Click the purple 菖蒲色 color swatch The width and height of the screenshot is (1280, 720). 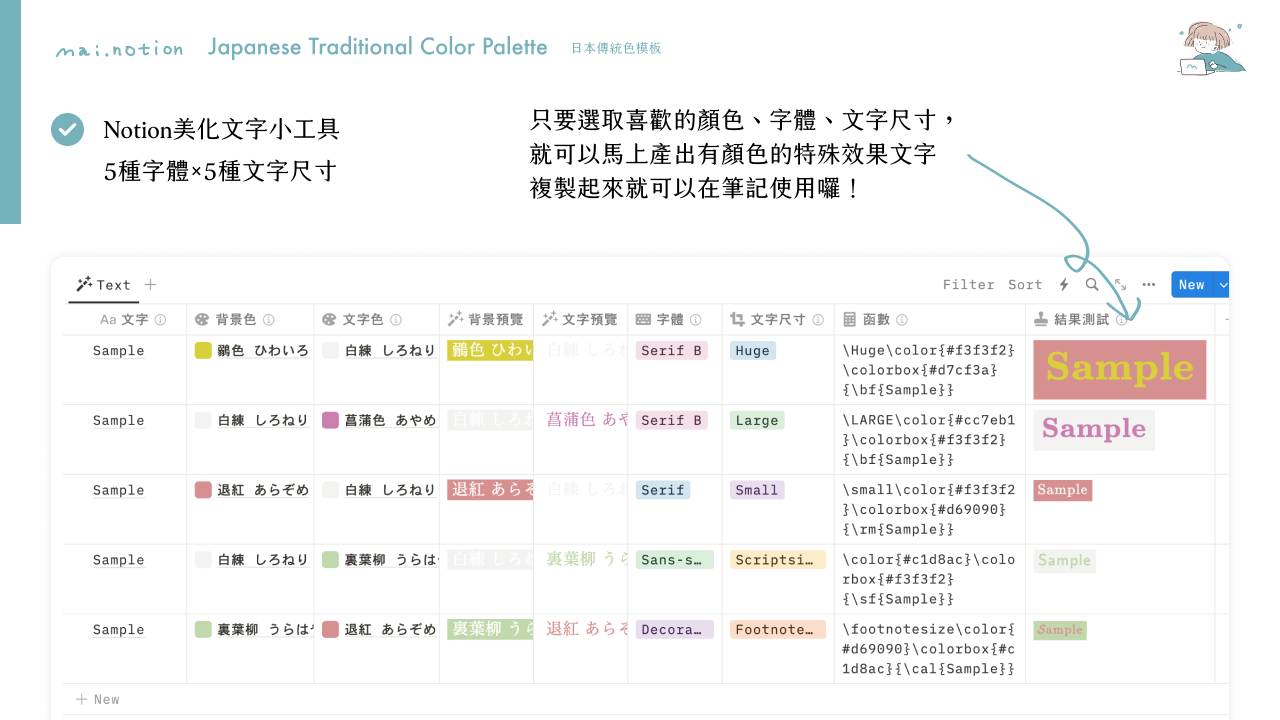[x=330, y=421]
